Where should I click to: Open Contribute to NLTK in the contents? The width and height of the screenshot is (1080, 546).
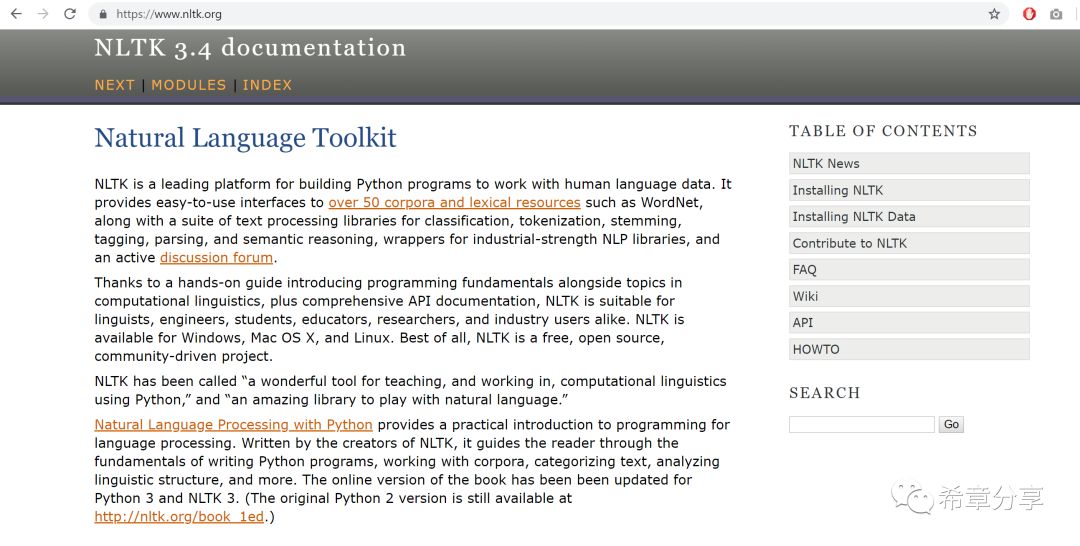(909, 243)
